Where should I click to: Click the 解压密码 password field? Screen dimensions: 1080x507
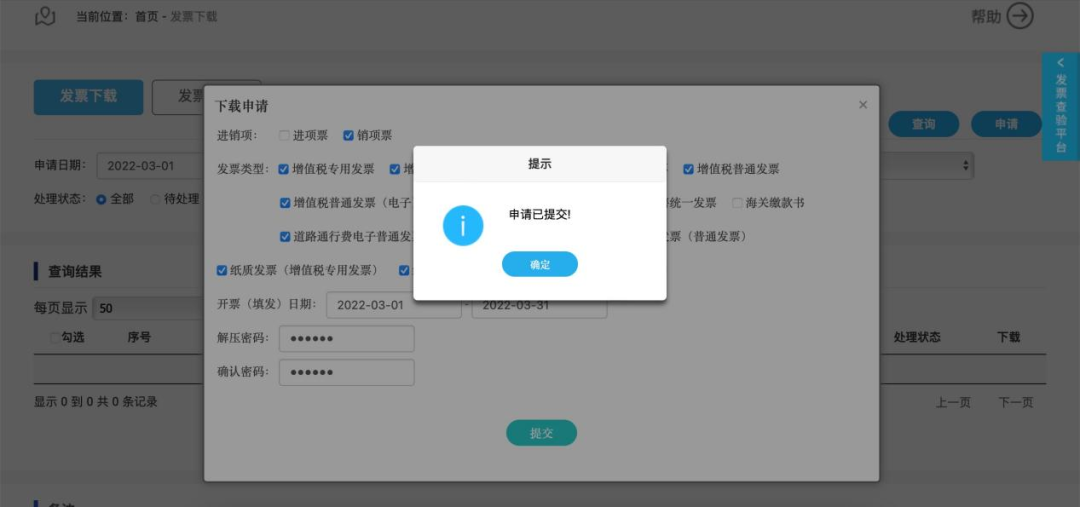pos(346,339)
